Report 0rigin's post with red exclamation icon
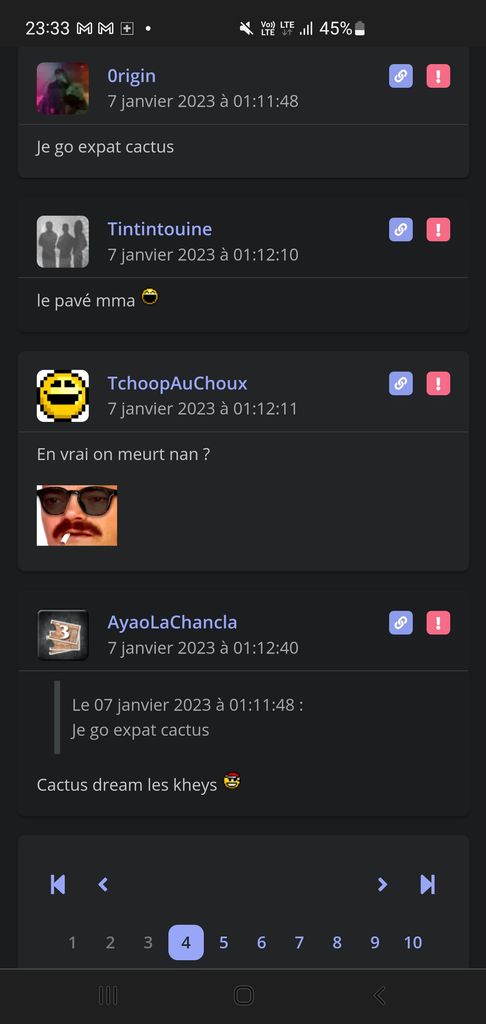This screenshot has width=486, height=1024. 438,76
